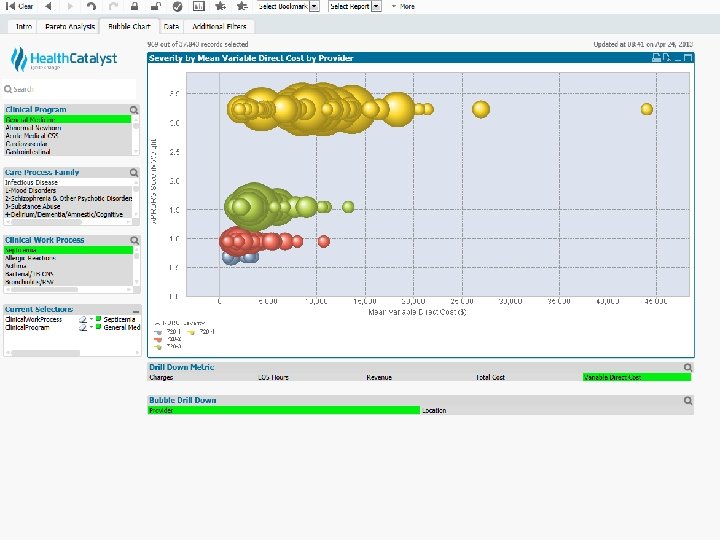Viewport: 720px width, 540px height.
Task: Click the Search input field
Action: [x=70, y=89]
